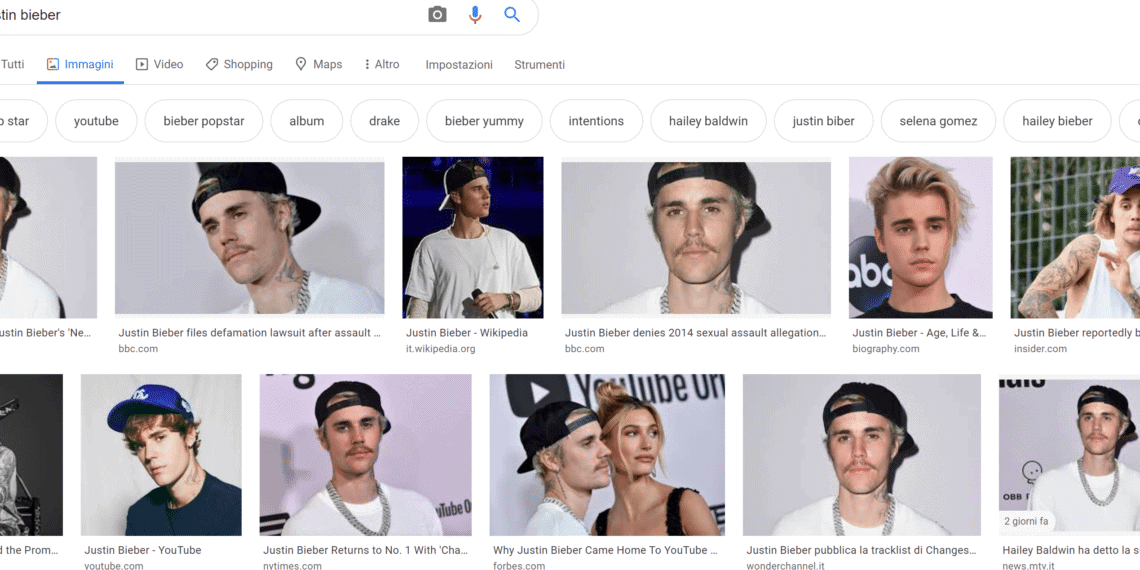Click inside the search text field

tap(200, 15)
